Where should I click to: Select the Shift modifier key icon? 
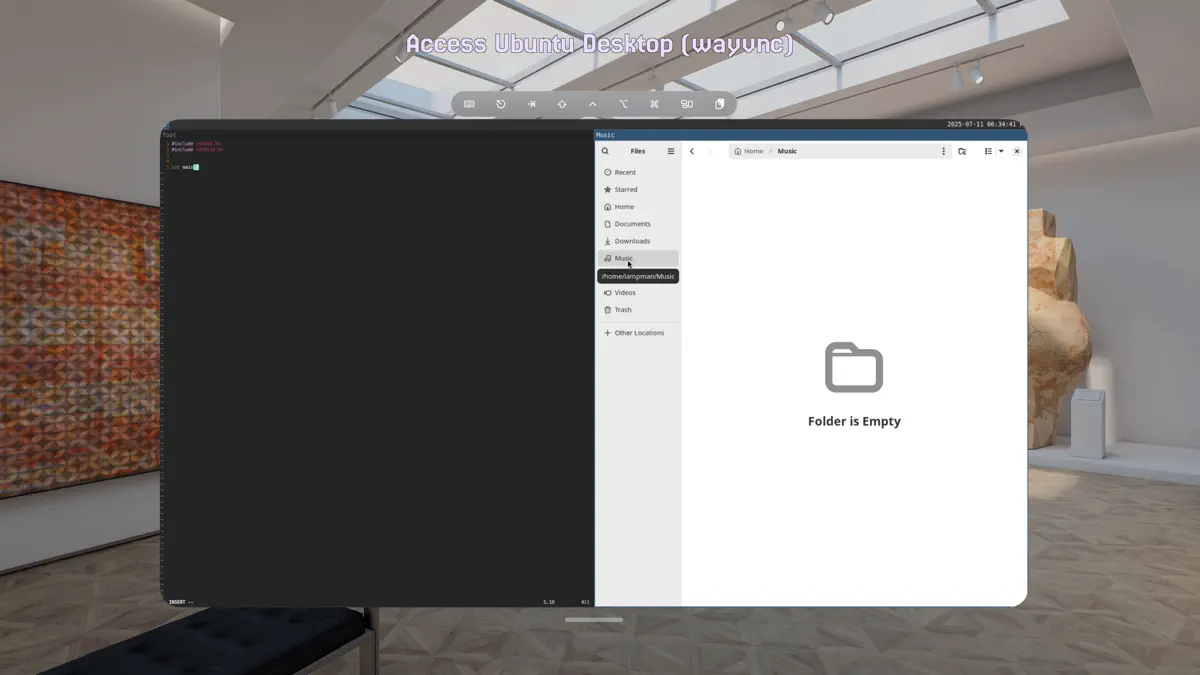coord(562,103)
